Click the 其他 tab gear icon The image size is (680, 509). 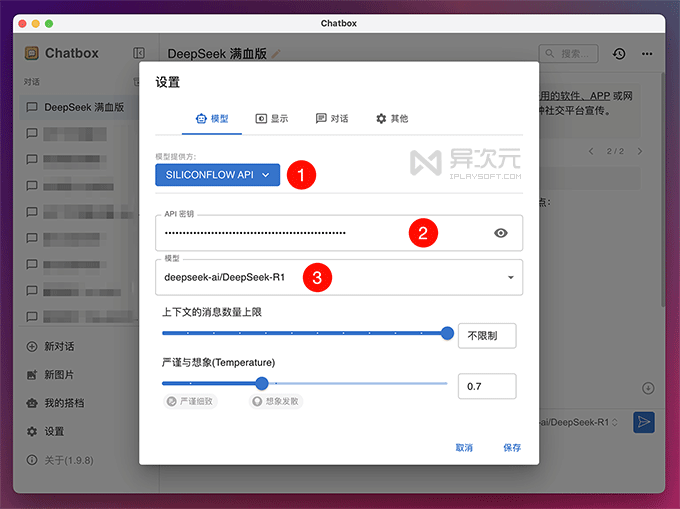381,118
